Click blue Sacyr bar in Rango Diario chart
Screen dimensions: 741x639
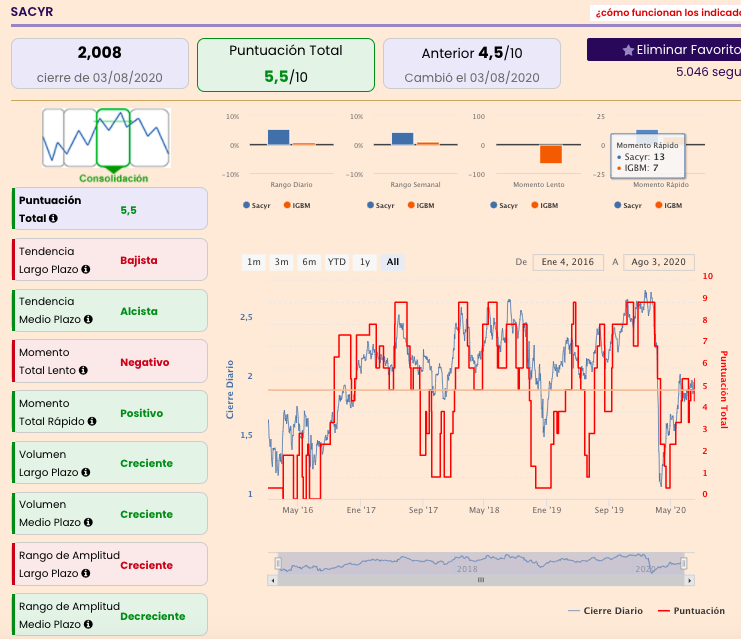pyautogui.click(x=278, y=137)
